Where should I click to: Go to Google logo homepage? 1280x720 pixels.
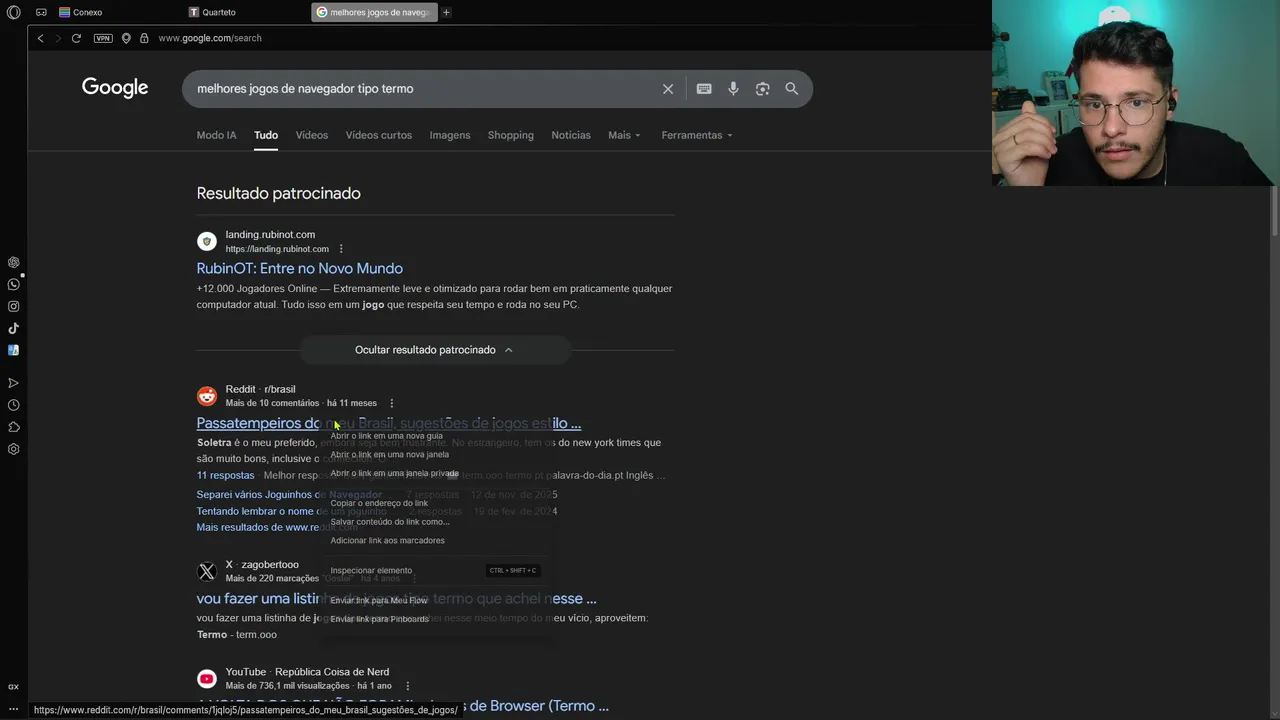coord(115,88)
